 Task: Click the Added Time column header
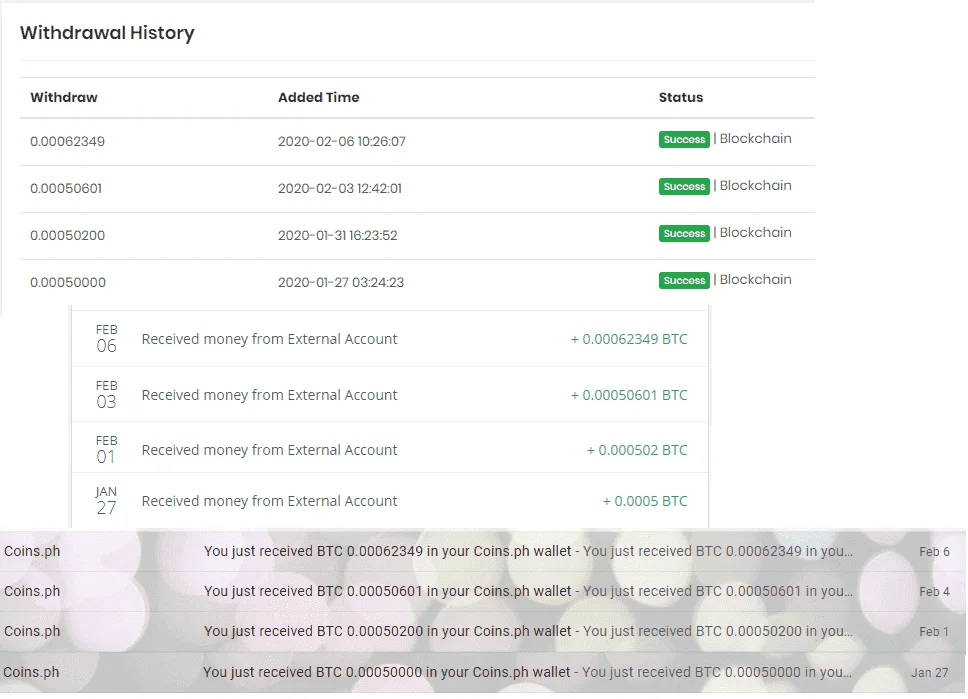pos(319,98)
